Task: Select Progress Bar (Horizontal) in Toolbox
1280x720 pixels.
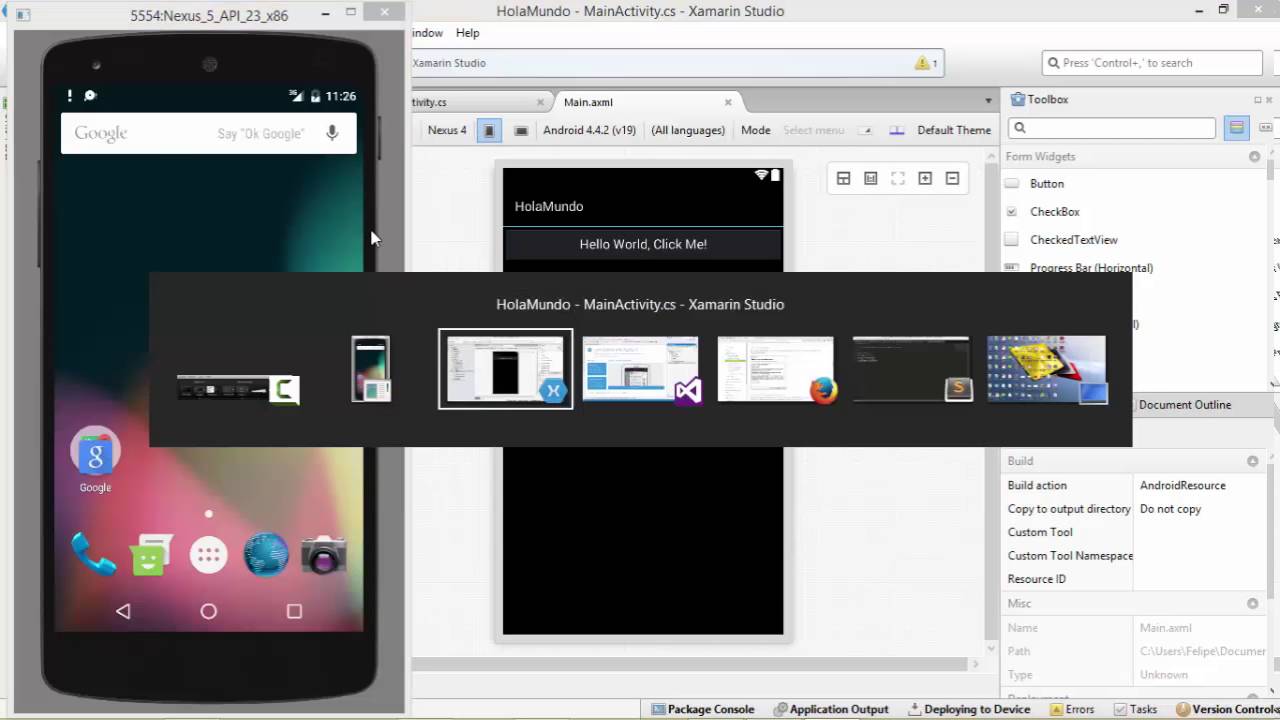Action: (x=1091, y=268)
